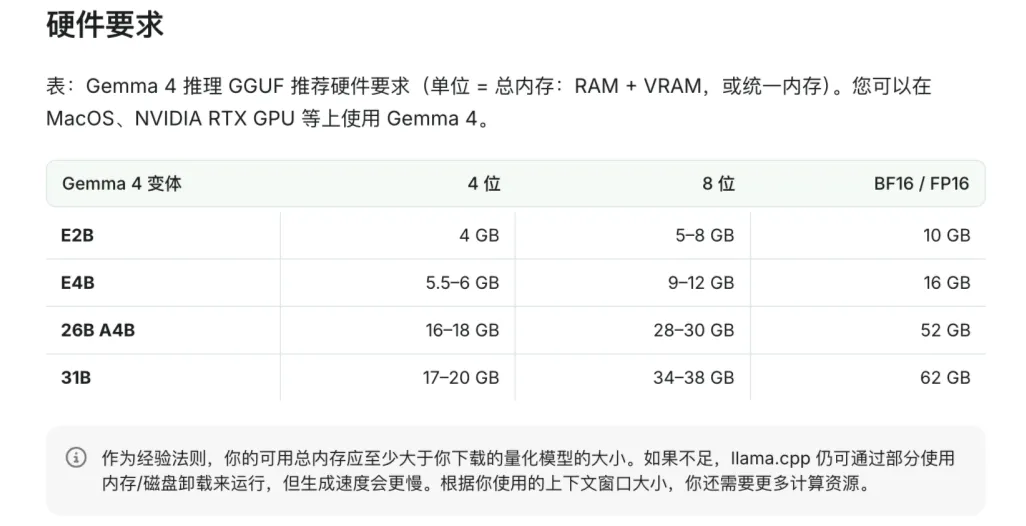Screen dimensions: 1026x526
Task: Click the 52 GB cell for 26B A4B
Action: [945, 330]
